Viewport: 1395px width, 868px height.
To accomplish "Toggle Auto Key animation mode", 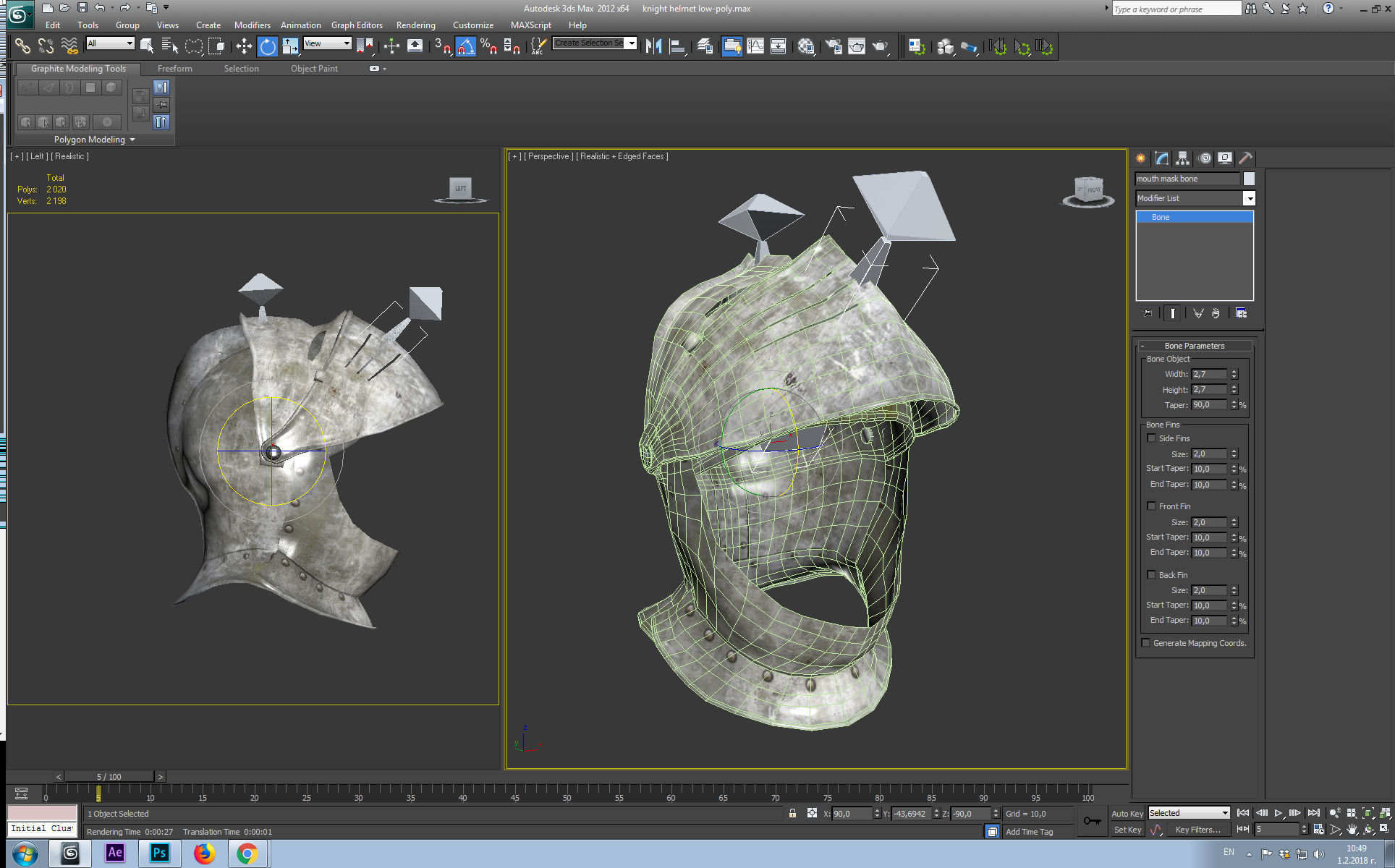I will (1127, 814).
